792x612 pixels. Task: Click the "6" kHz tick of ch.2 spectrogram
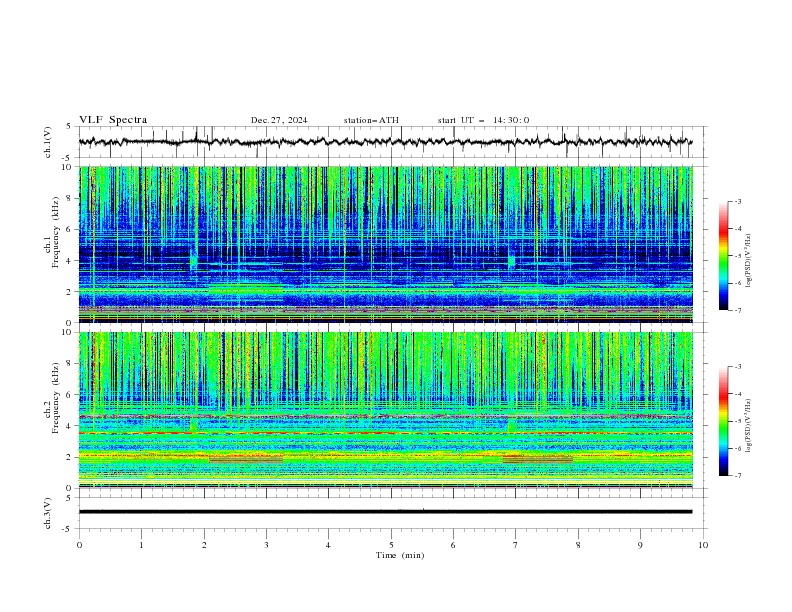coord(71,395)
